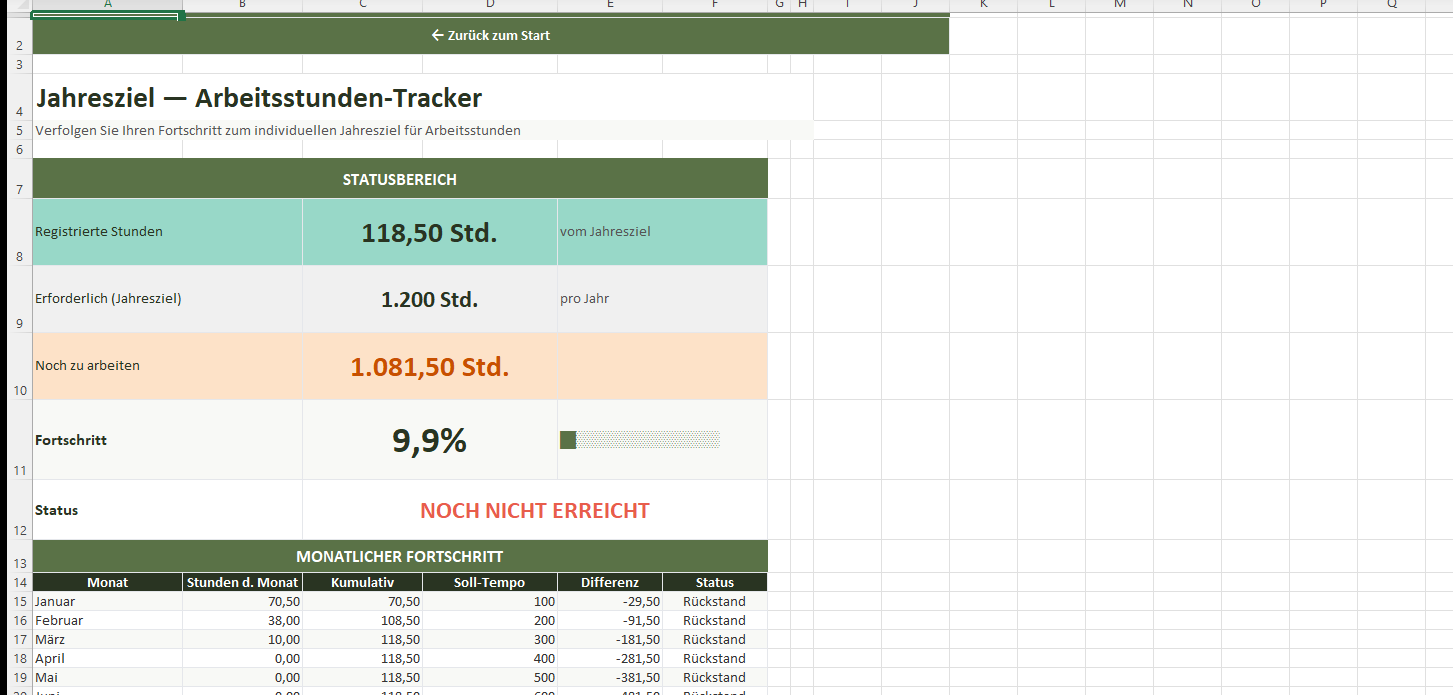
Task: Click the Differenz table header
Action: [609, 582]
